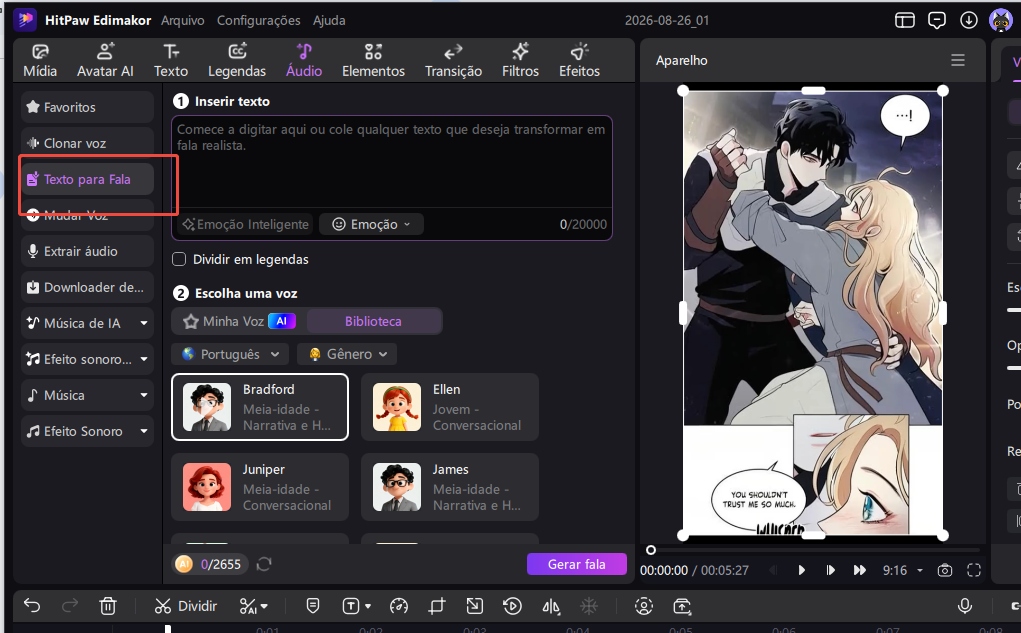Viewport: 1021px width, 633px height.
Task: Take a snapshot with the camera icon
Action: 945,570
